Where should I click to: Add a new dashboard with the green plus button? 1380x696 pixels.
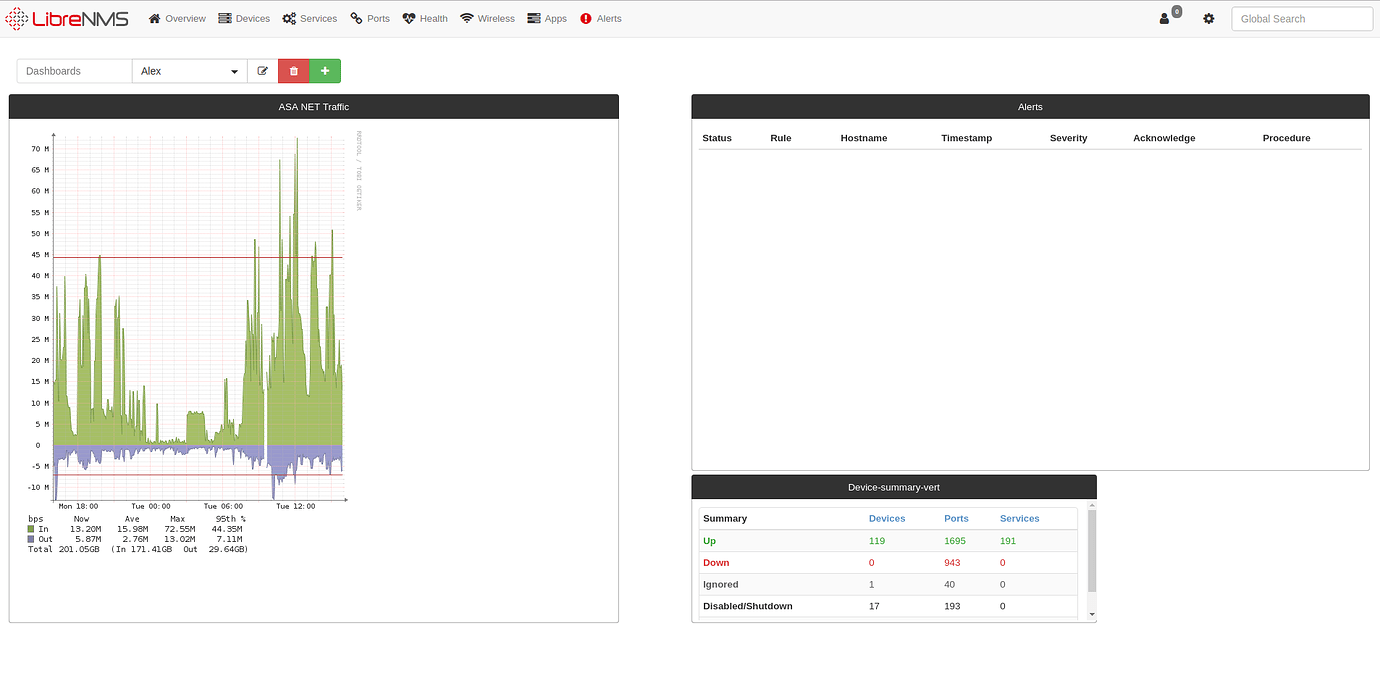point(324,70)
